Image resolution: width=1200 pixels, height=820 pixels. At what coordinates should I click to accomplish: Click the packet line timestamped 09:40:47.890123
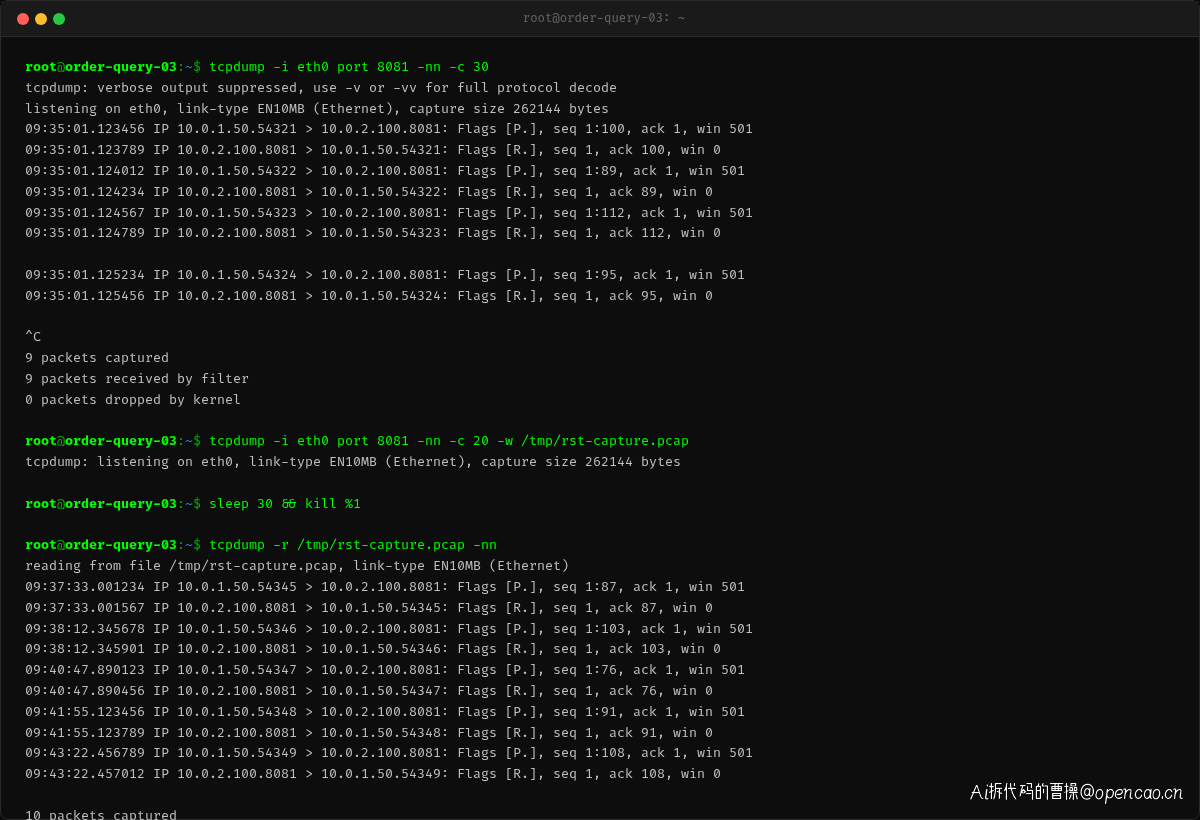[385, 670]
